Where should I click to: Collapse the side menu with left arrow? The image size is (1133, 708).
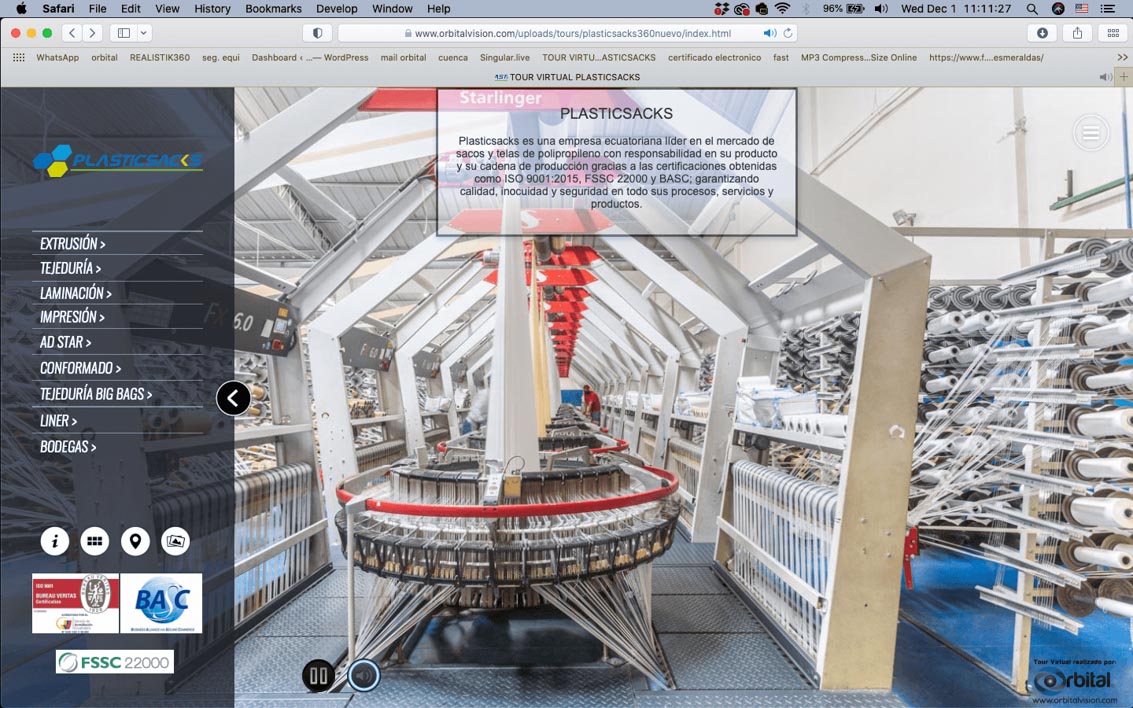click(233, 398)
